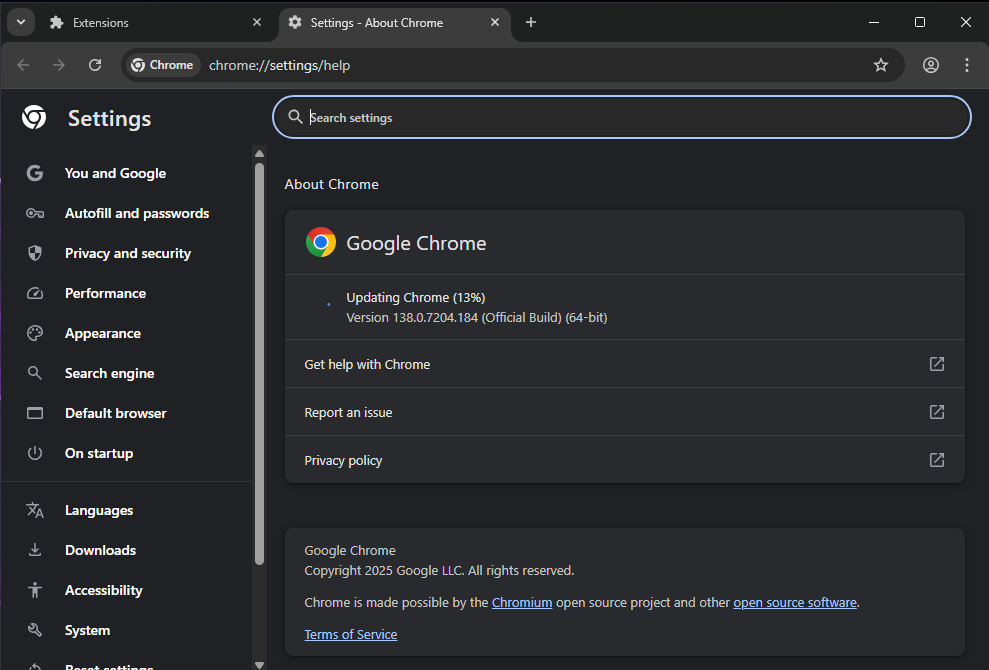This screenshot has height=670, width=989.
Task: Click the palette Appearance icon
Action: [x=35, y=334]
